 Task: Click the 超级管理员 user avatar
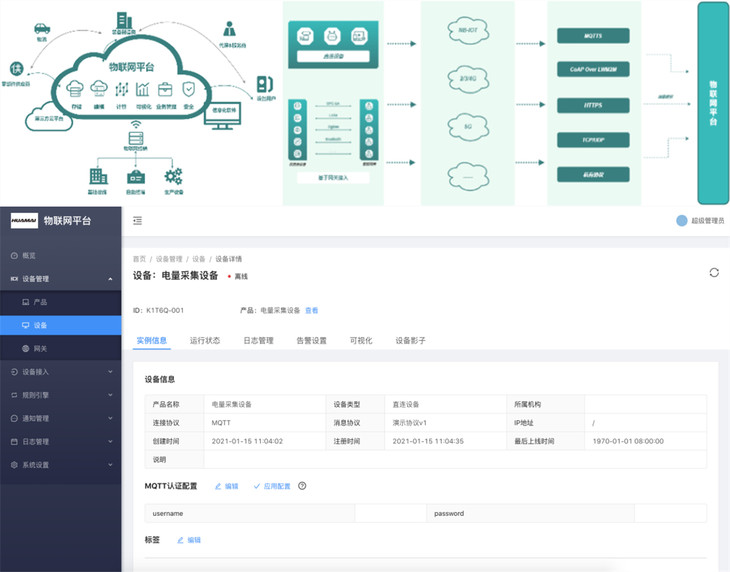tap(682, 220)
